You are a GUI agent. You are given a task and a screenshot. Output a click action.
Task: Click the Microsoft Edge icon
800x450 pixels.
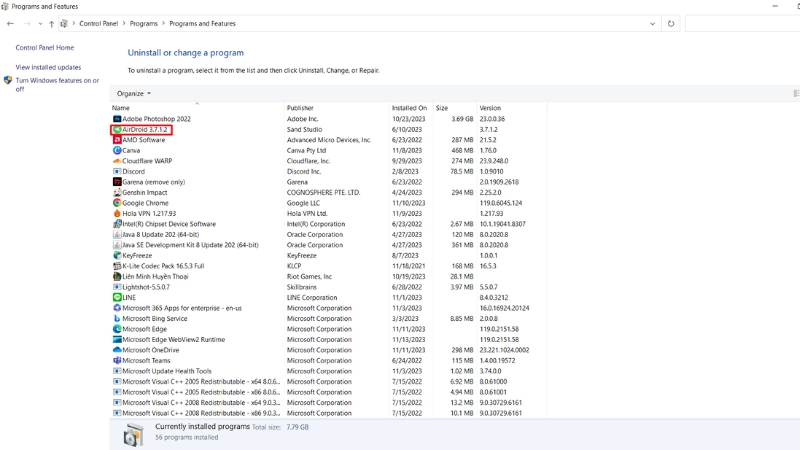[x=117, y=329]
